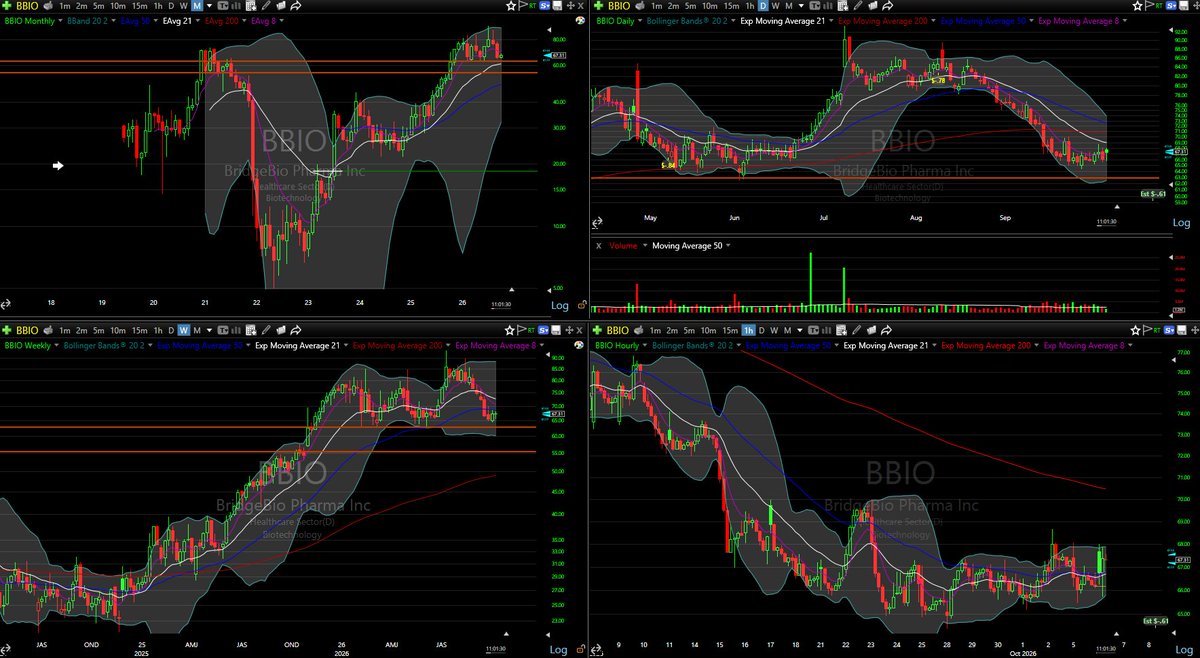Select the D timeframe on Weekly chart
1200x658 pixels.
(x=170, y=330)
